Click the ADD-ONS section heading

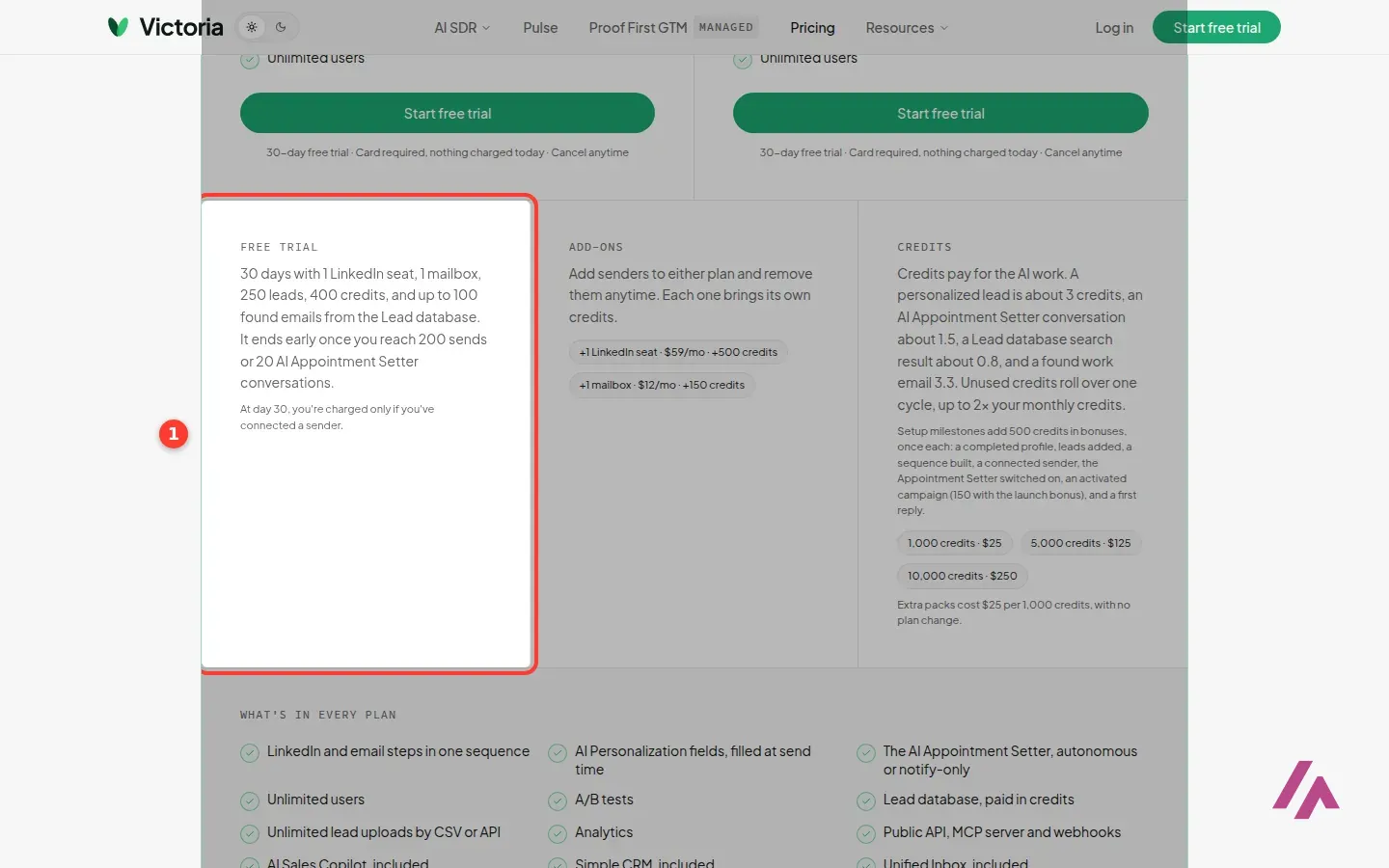[x=596, y=247]
